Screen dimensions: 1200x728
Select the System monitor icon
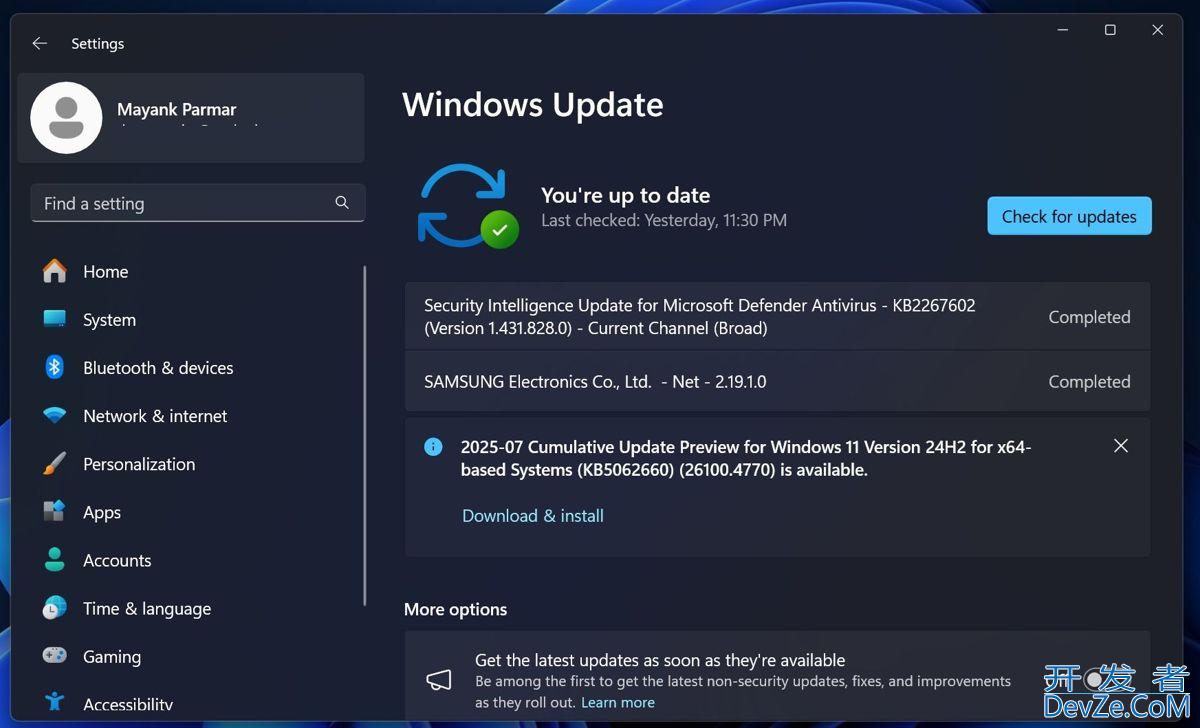(55, 320)
